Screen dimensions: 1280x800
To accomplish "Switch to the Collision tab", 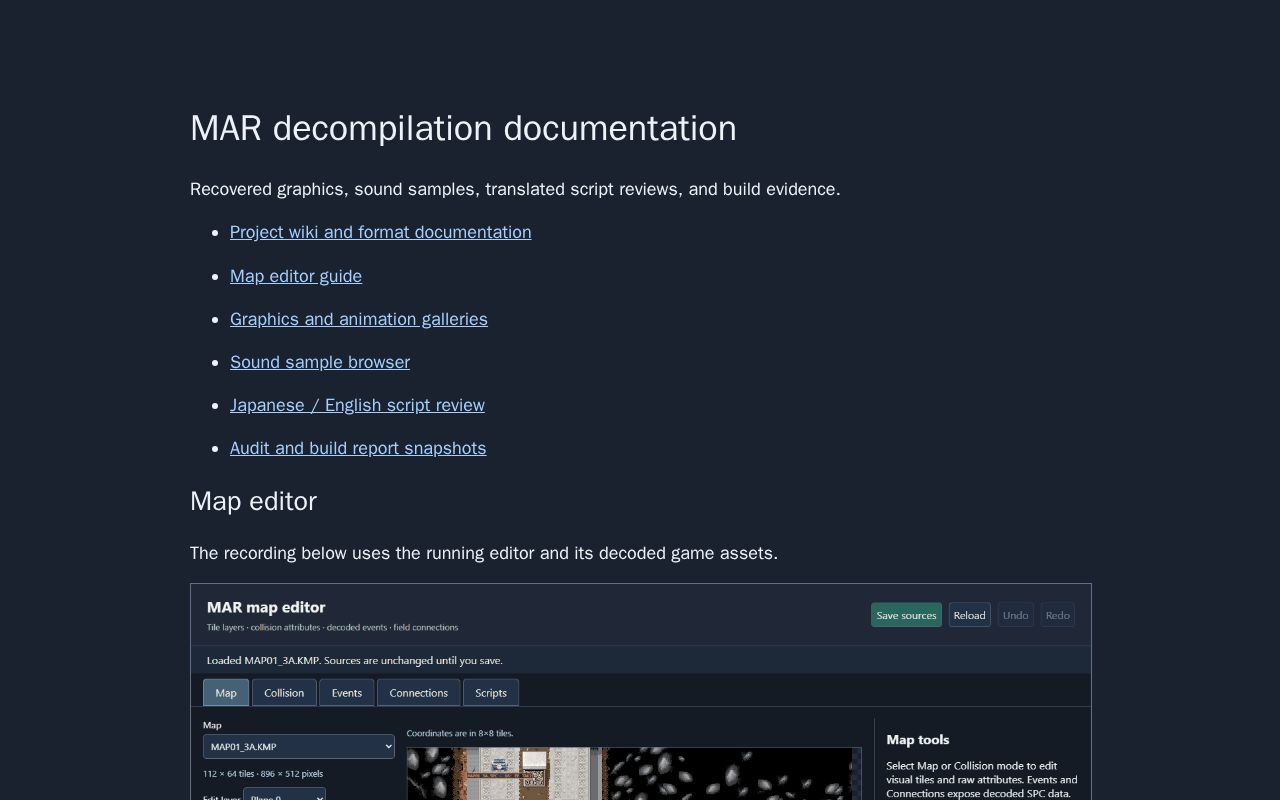I will point(284,693).
